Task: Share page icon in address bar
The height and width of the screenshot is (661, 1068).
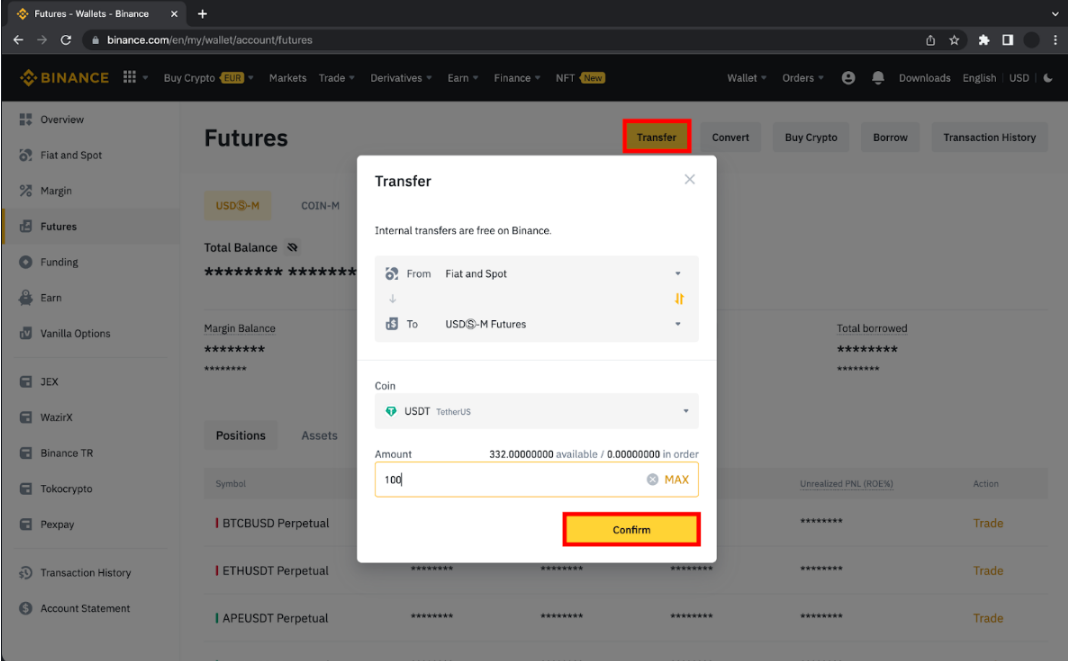Action: click(x=930, y=40)
